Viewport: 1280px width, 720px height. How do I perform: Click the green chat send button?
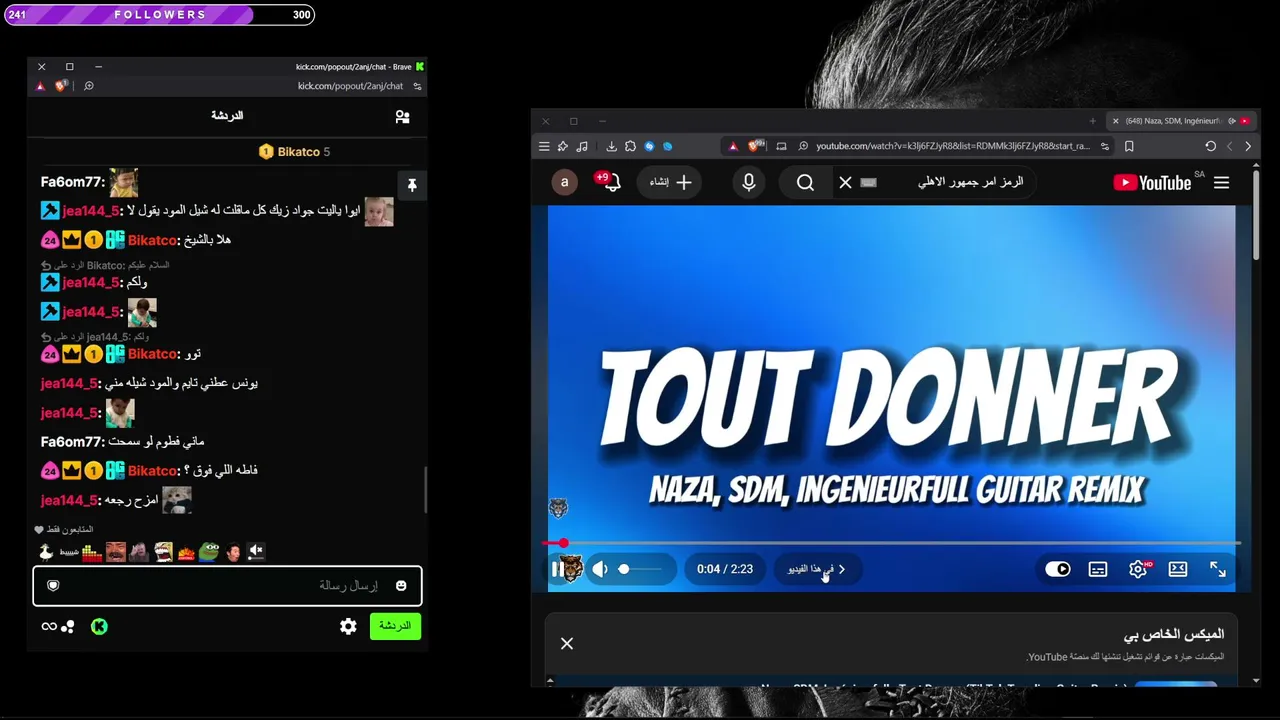pos(395,626)
